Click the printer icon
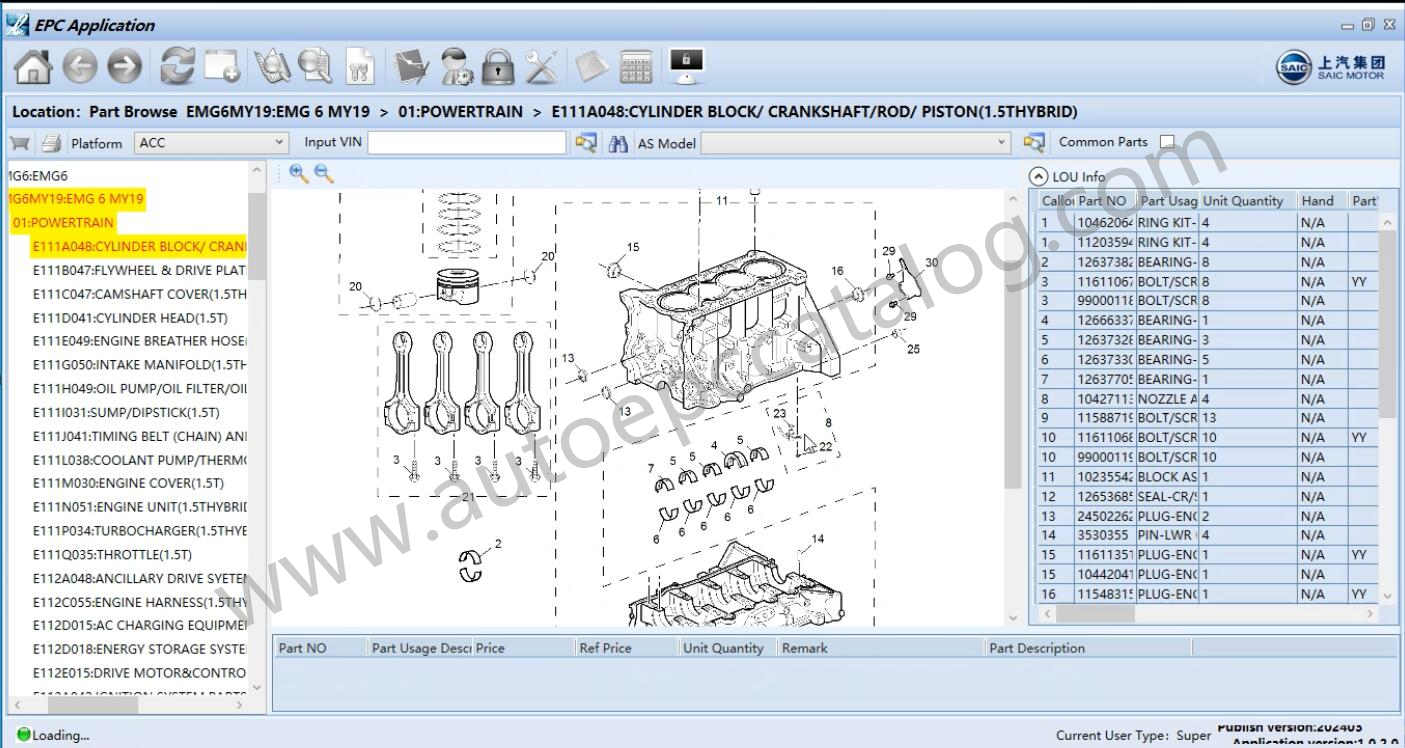1405x748 pixels. [x=51, y=143]
